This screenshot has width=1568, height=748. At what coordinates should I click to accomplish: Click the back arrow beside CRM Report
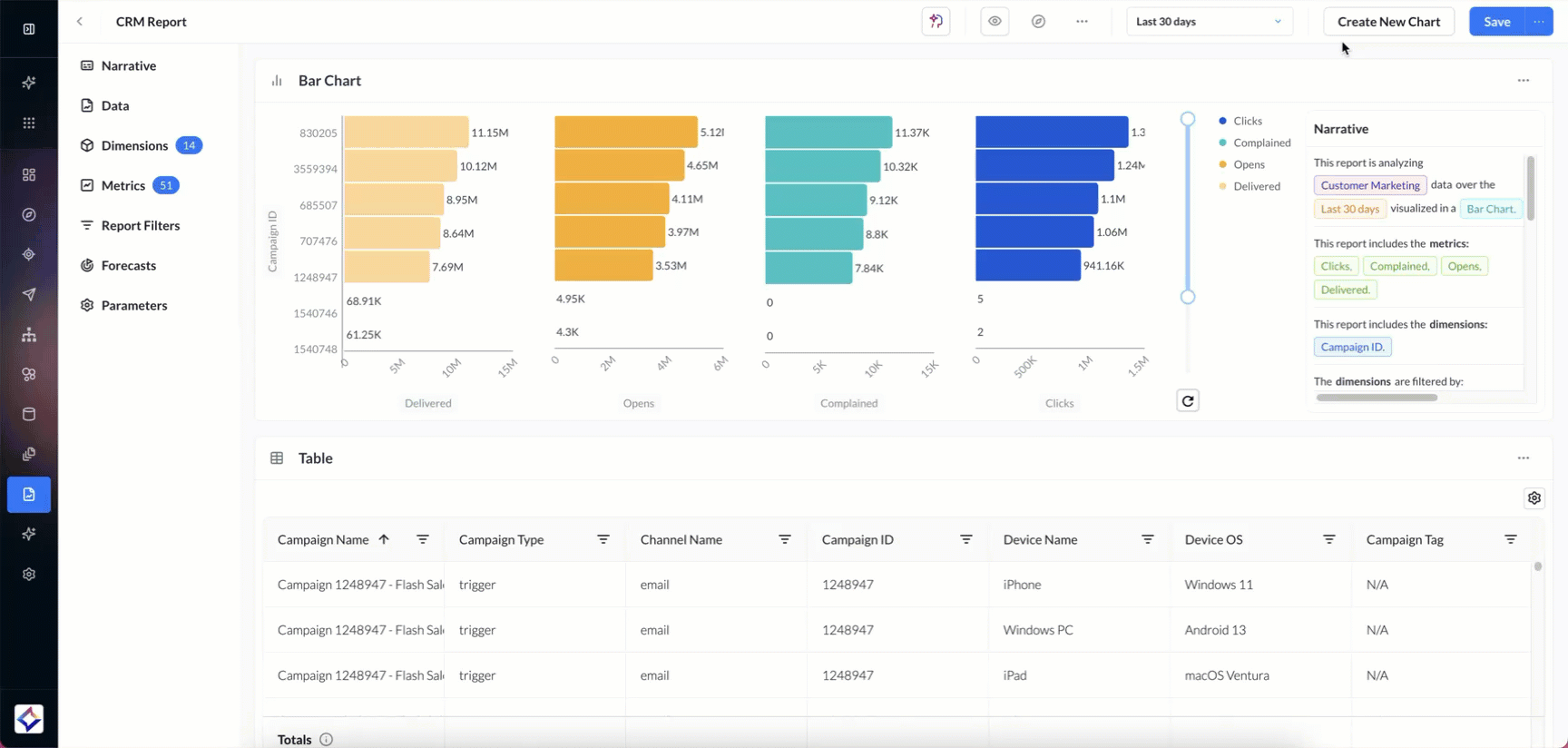80,22
